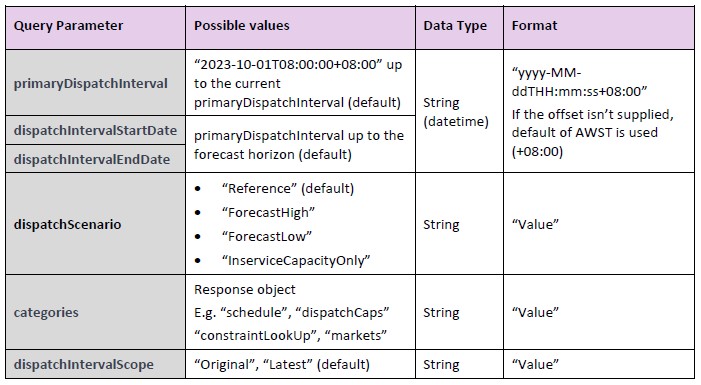This screenshot has height=385, width=701.
Task: Select the dispatchIntervalScope parameter cell
Action: (x=95, y=364)
